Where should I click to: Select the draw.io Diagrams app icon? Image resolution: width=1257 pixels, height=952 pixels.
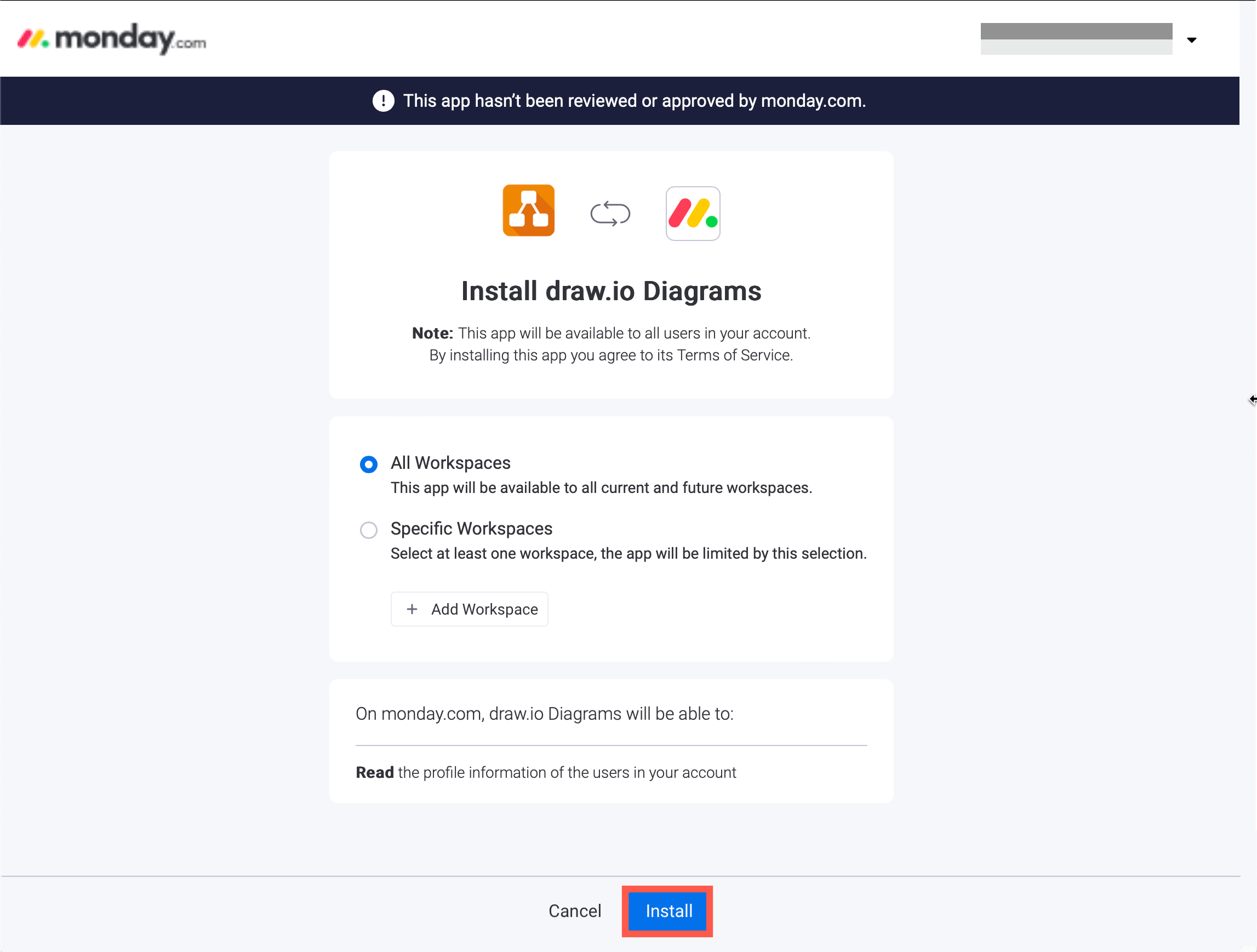[528, 211]
